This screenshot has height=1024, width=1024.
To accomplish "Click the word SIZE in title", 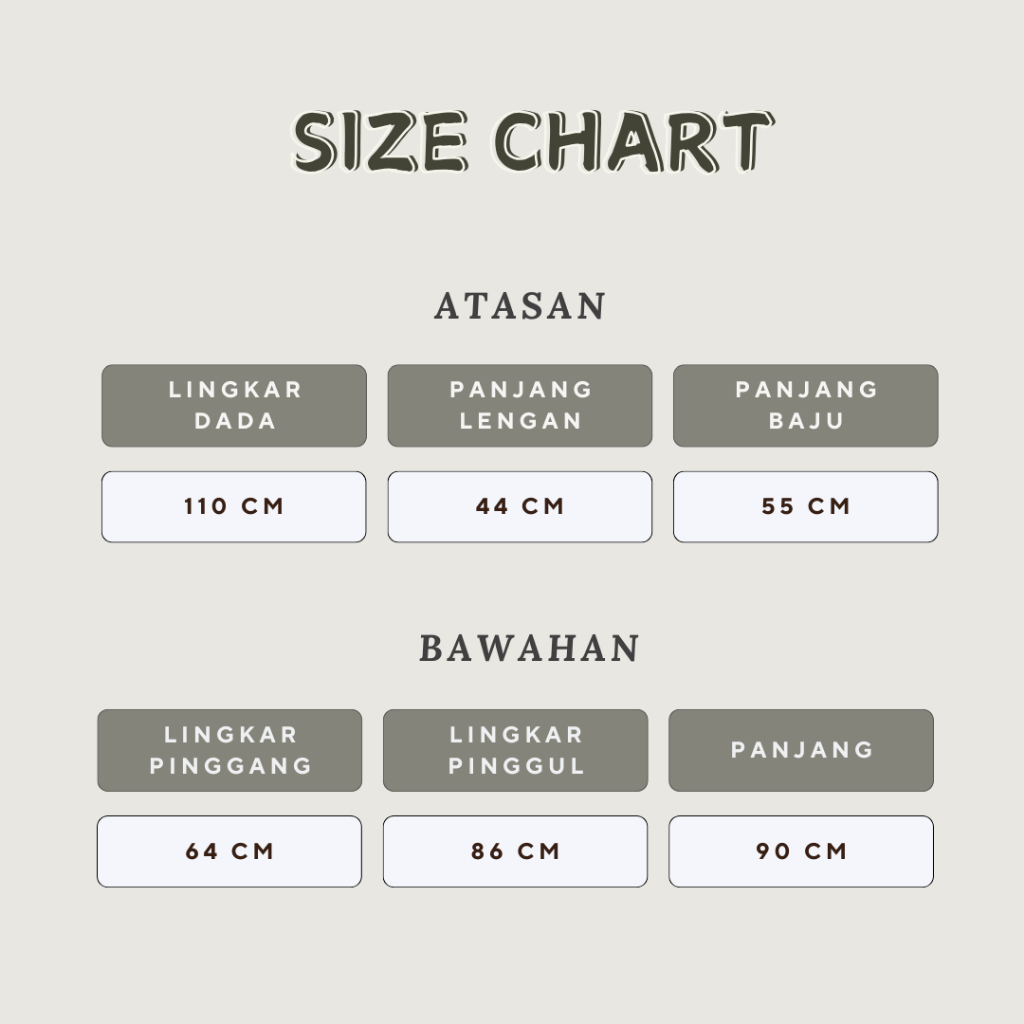I will click(381, 142).
